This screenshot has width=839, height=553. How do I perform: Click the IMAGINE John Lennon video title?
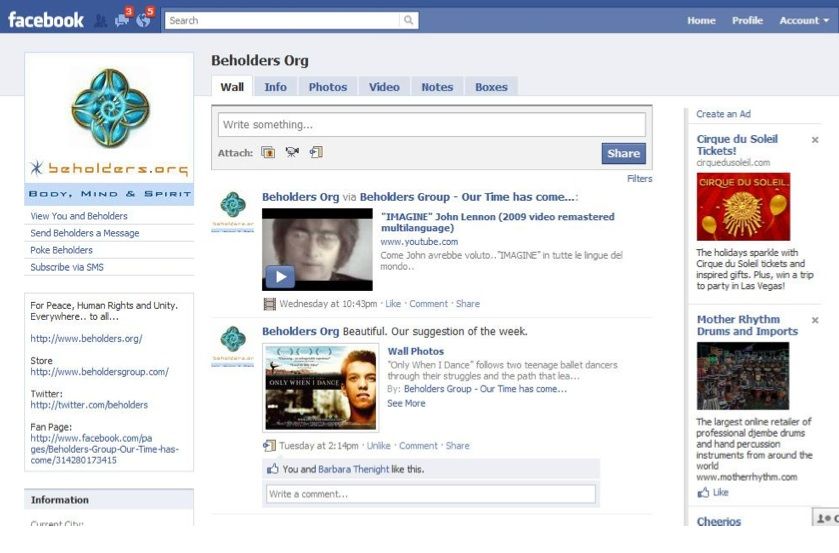(x=498, y=222)
